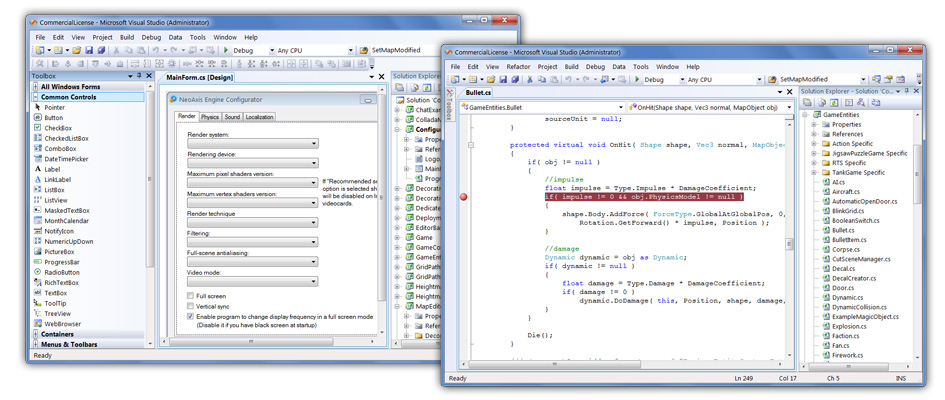Open Tools menu in front window
945x400 pixels.
click(641, 67)
